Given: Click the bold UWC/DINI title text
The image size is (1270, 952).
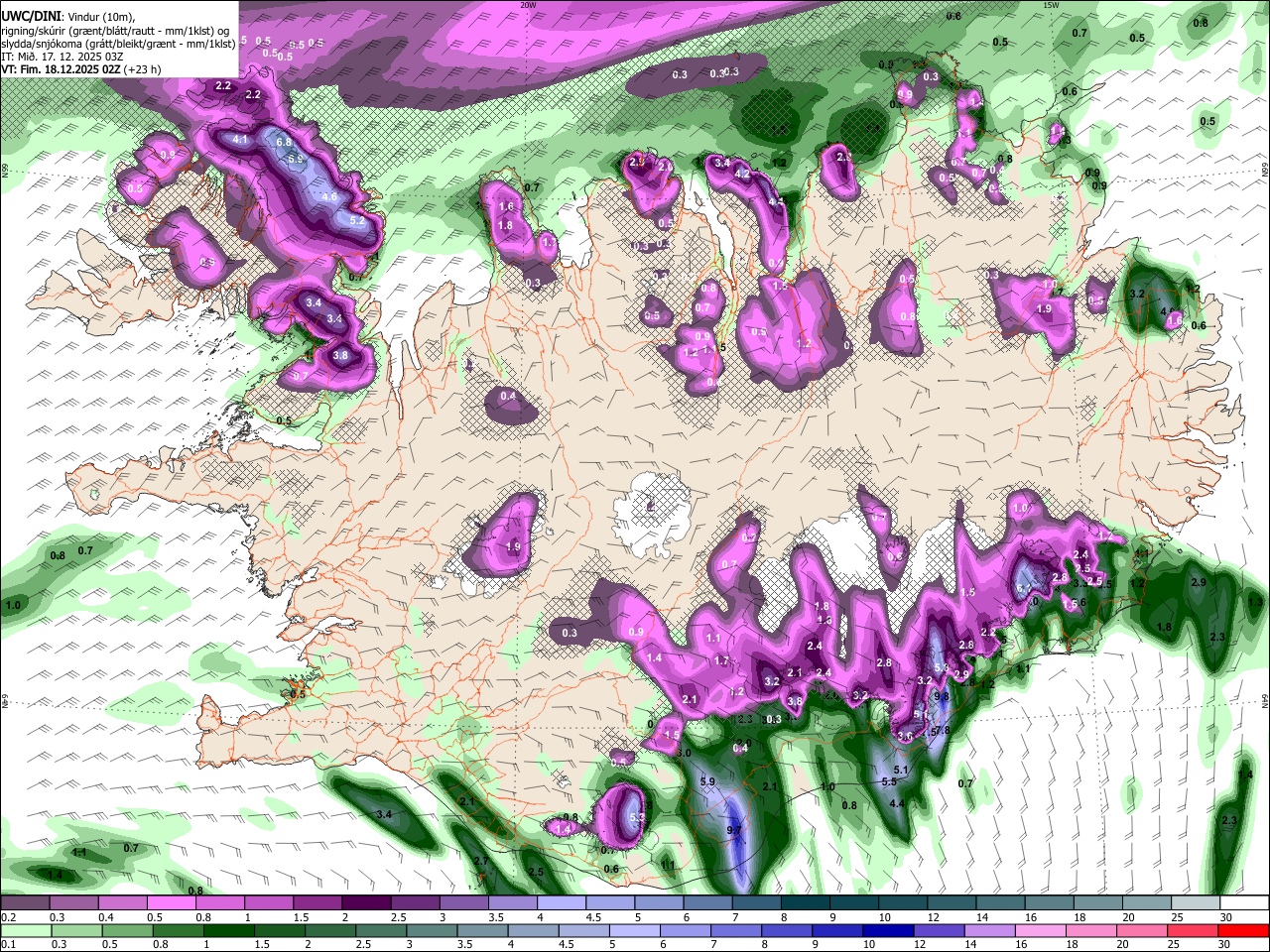Looking at the screenshot, I should click(31, 17).
